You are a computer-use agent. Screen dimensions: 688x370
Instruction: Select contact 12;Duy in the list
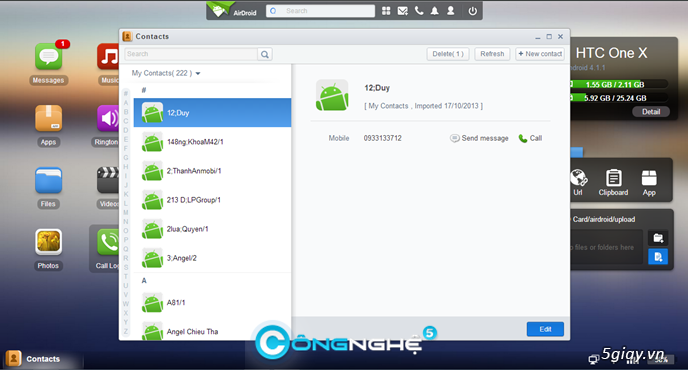pos(212,113)
